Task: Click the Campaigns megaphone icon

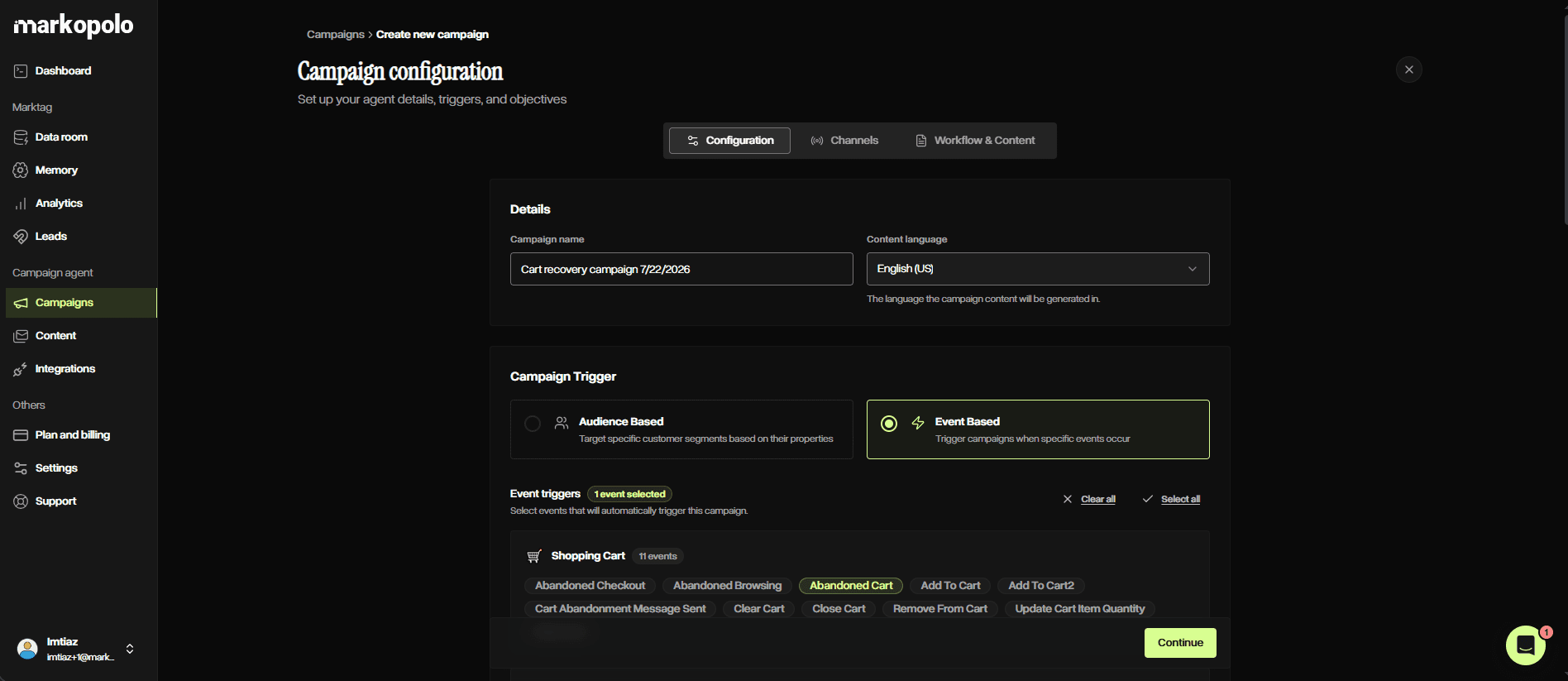Action: [x=21, y=303]
